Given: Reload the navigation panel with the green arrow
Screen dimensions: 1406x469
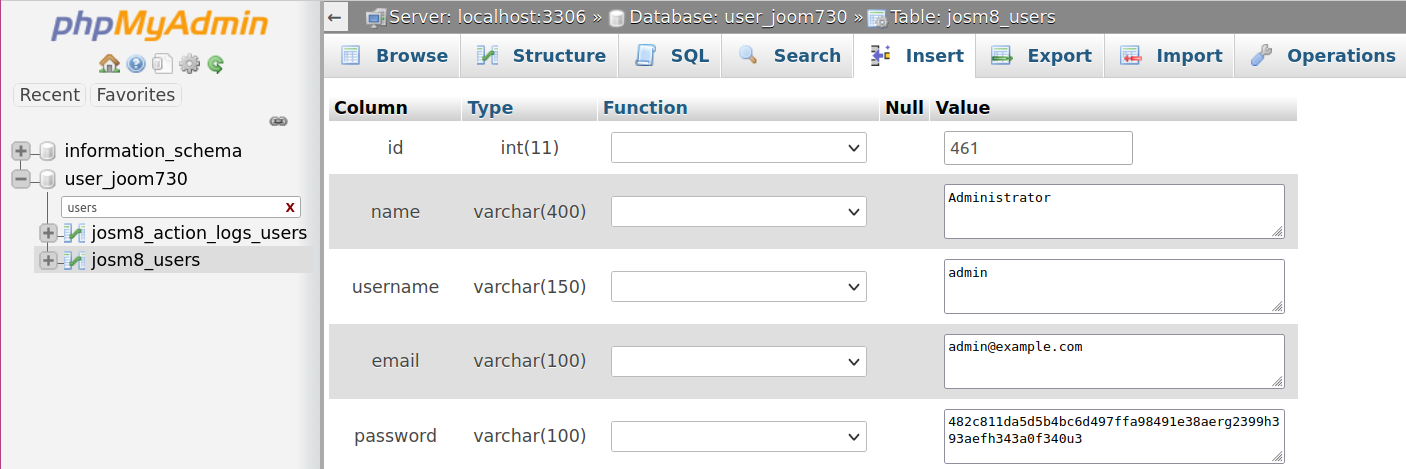Looking at the screenshot, I should [x=215, y=64].
